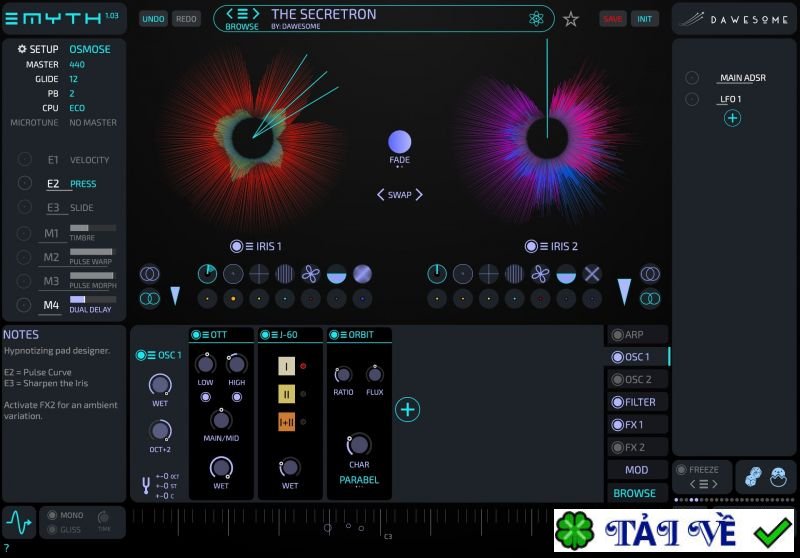This screenshot has width=800, height=558.
Task: Open the Setup gear icon
Action: [22, 49]
